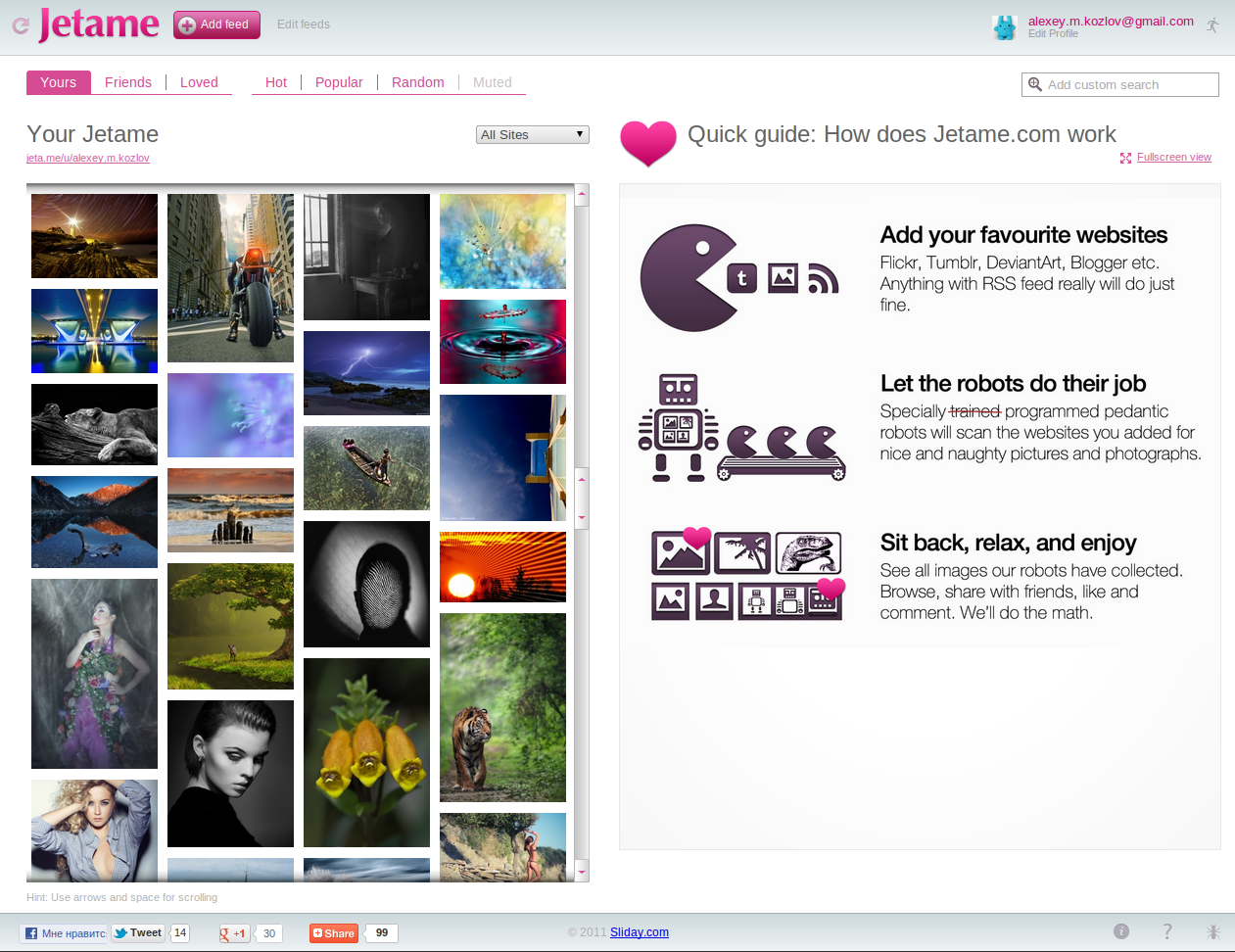Open help question mark icon
Screen dimensions: 1235x952
coord(1166,931)
